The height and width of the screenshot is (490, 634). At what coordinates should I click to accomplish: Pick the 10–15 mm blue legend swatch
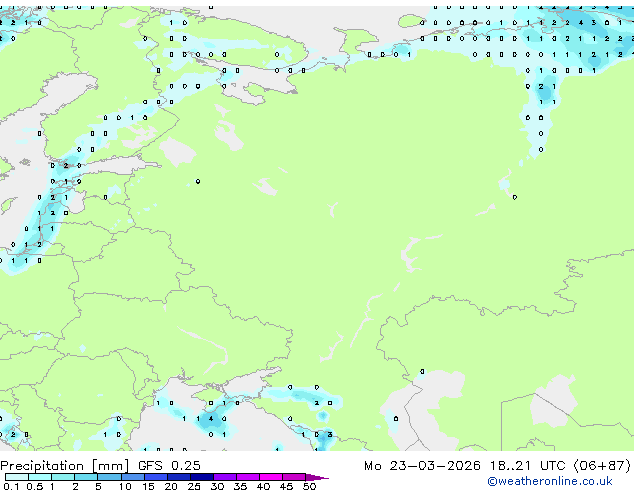click(133, 477)
